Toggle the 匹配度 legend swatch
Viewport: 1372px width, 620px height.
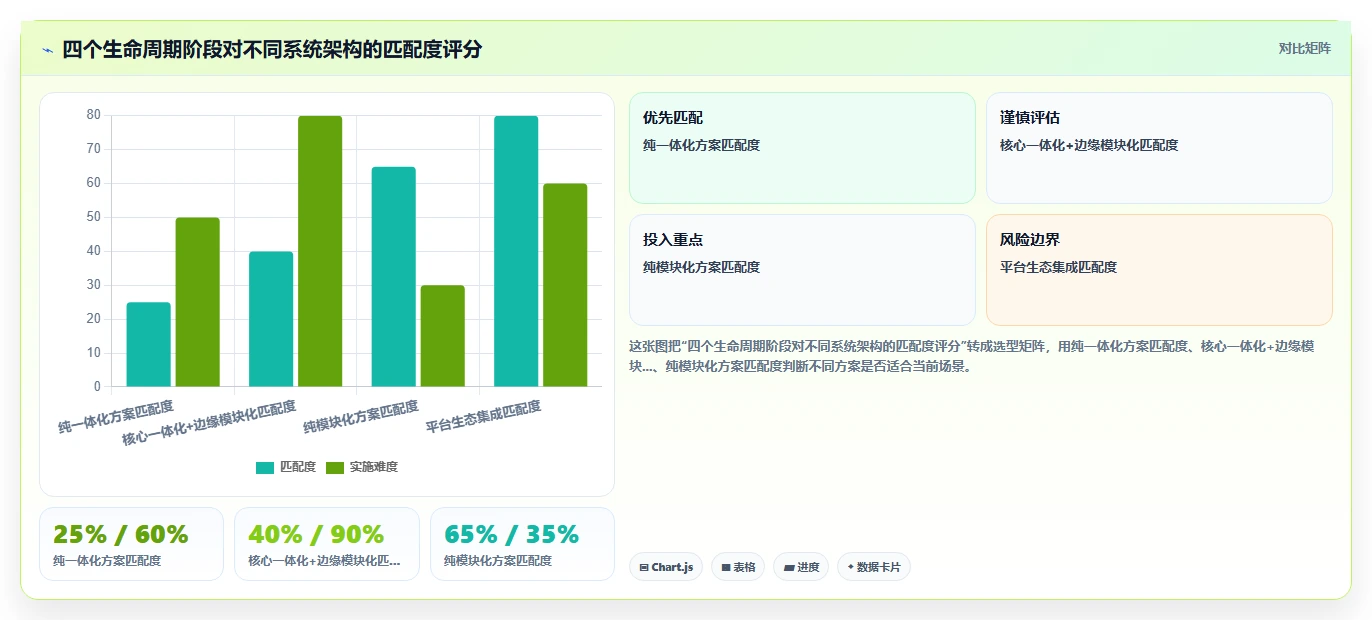[265, 468]
